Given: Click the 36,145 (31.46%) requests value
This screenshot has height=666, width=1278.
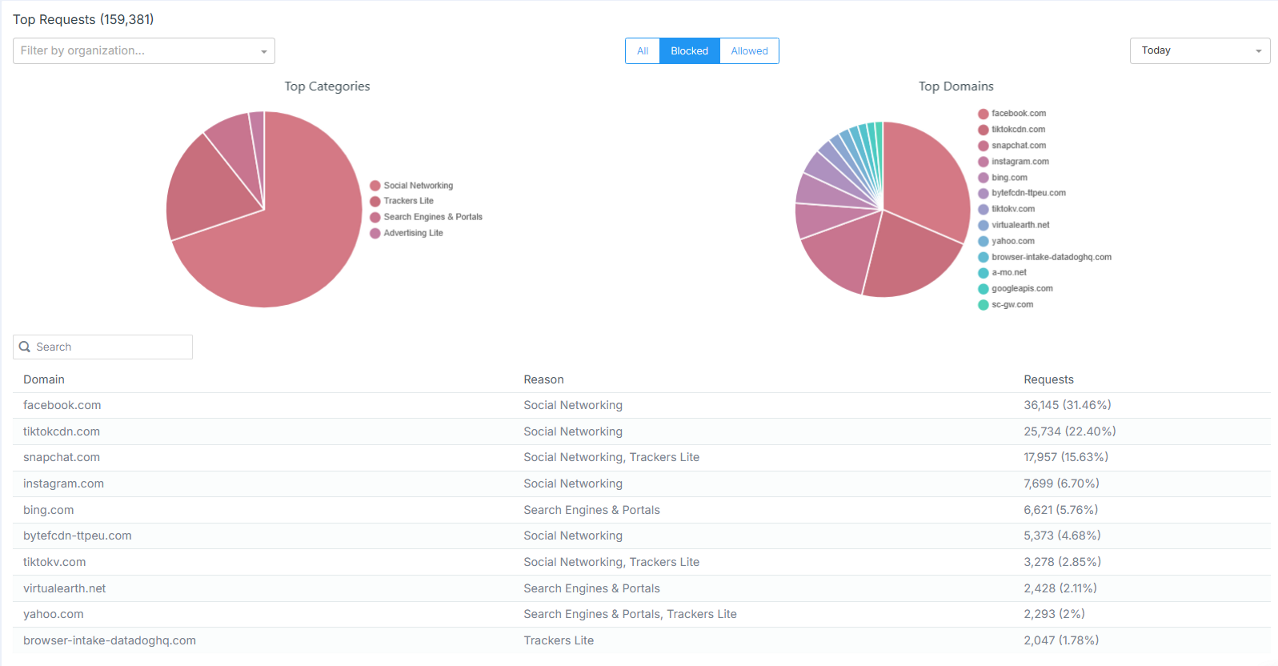Looking at the screenshot, I should coord(1067,406).
